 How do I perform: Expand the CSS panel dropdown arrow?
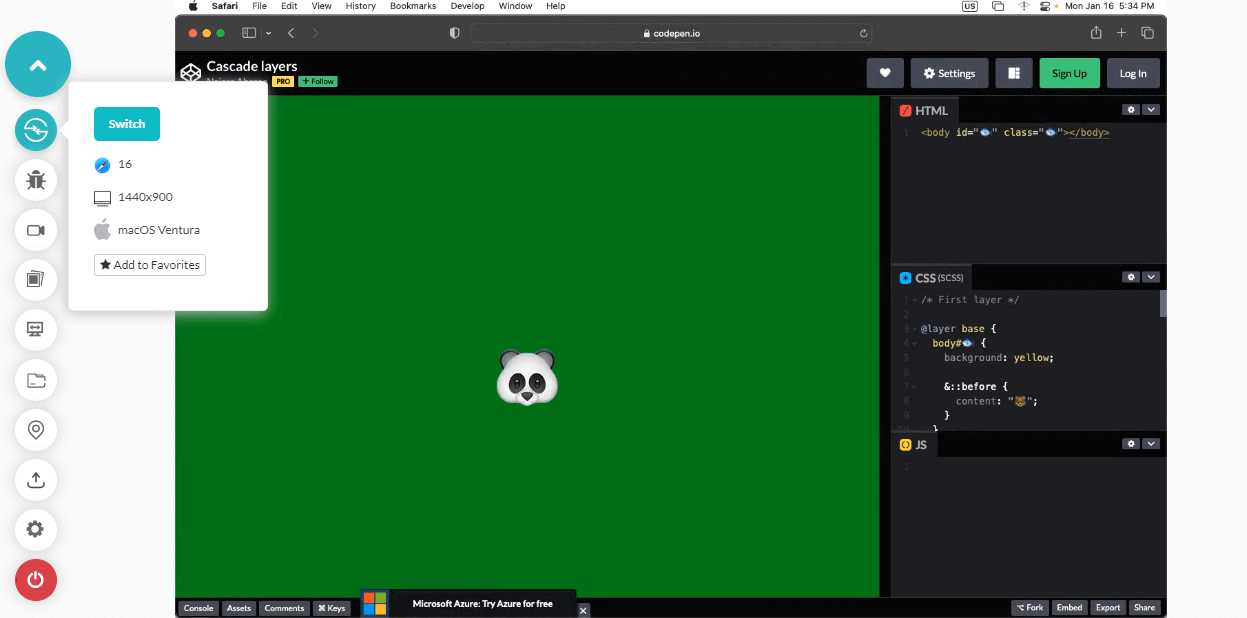coord(1151,277)
